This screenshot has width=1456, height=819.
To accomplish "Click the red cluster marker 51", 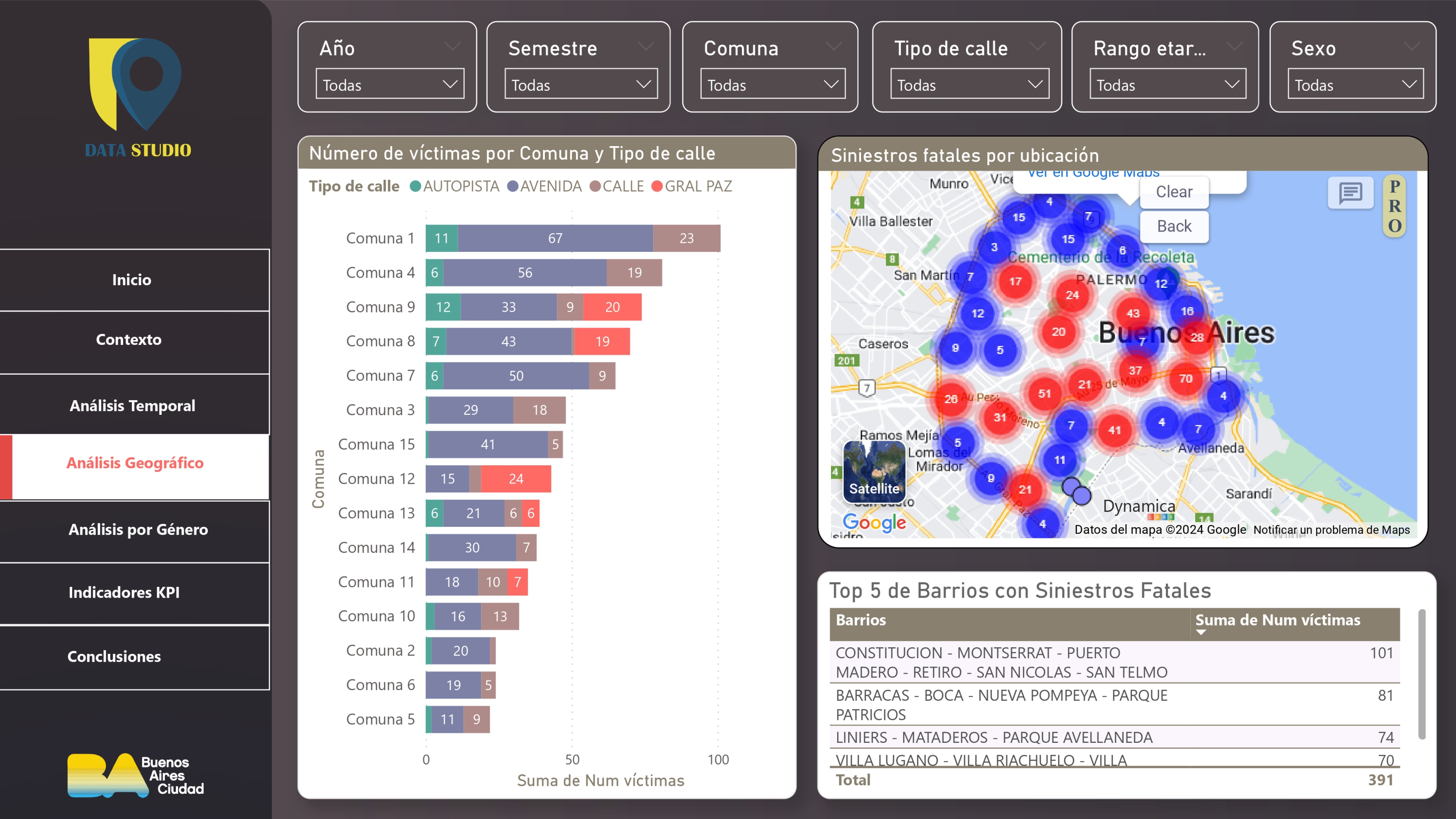I will click(x=1044, y=393).
